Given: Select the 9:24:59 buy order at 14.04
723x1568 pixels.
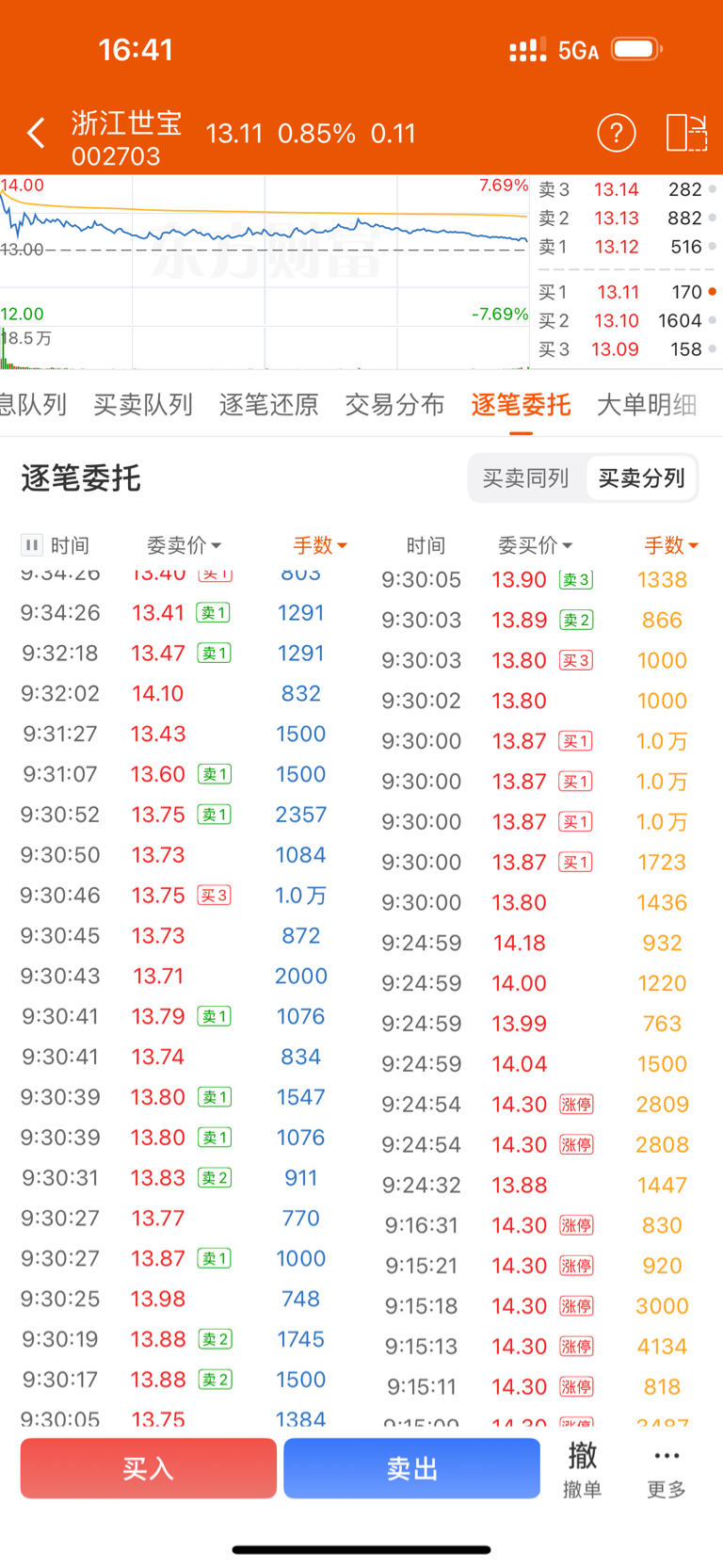Looking at the screenshot, I should coord(541,1065).
